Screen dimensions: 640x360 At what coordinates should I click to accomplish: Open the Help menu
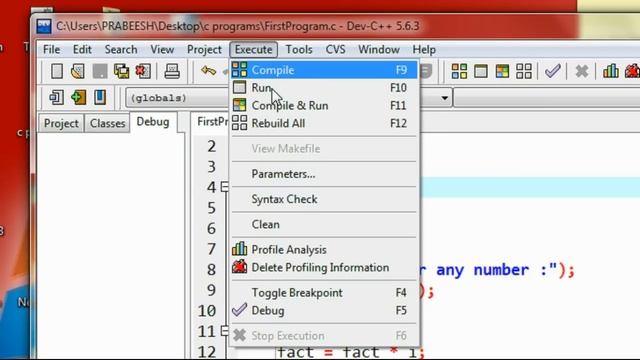click(424, 49)
